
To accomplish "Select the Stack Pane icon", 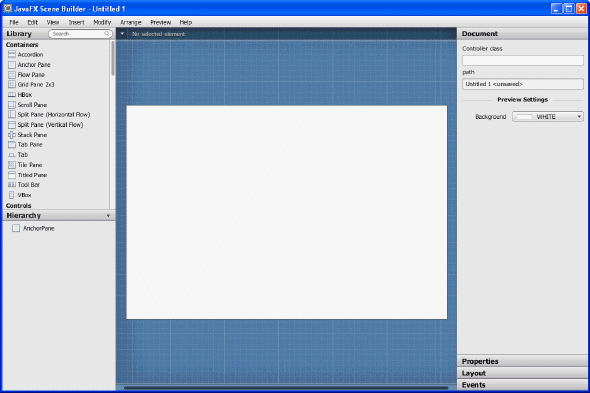I will point(12,135).
